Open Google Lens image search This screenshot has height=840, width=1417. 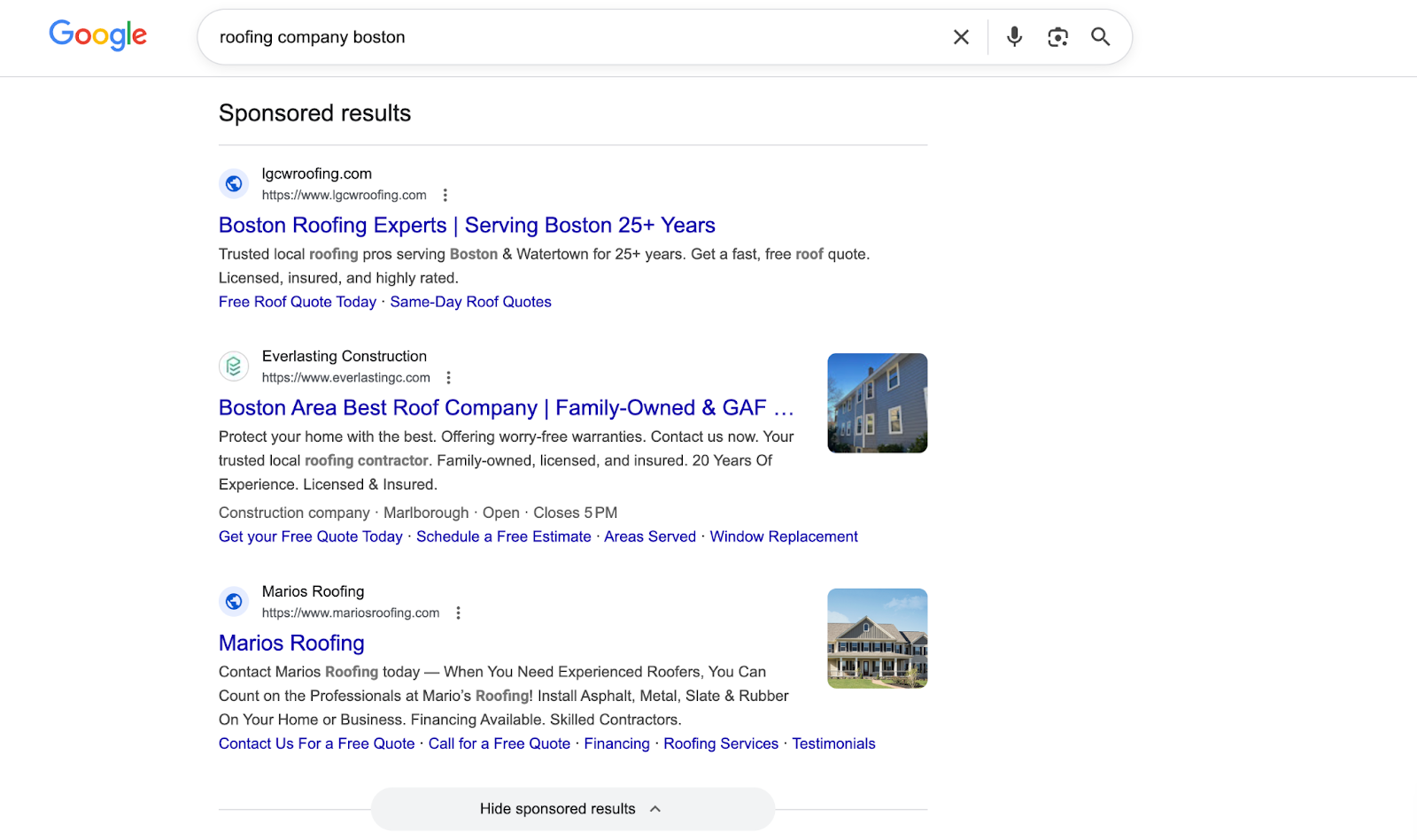[1057, 37]
